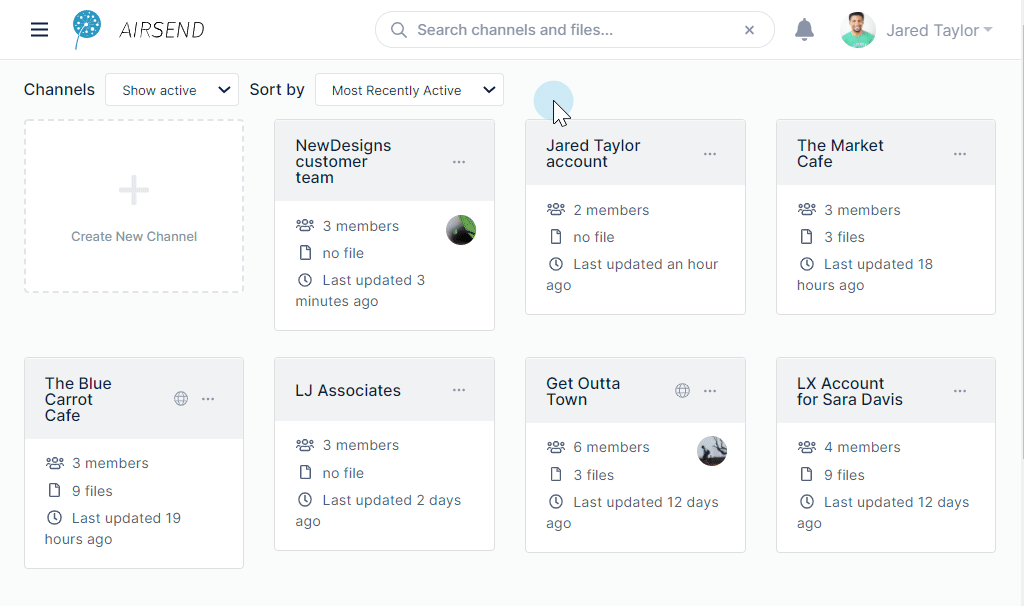Click '6 members' on Get Outta Town card
Screen dimensions: 1024x606
coord(611,447)
